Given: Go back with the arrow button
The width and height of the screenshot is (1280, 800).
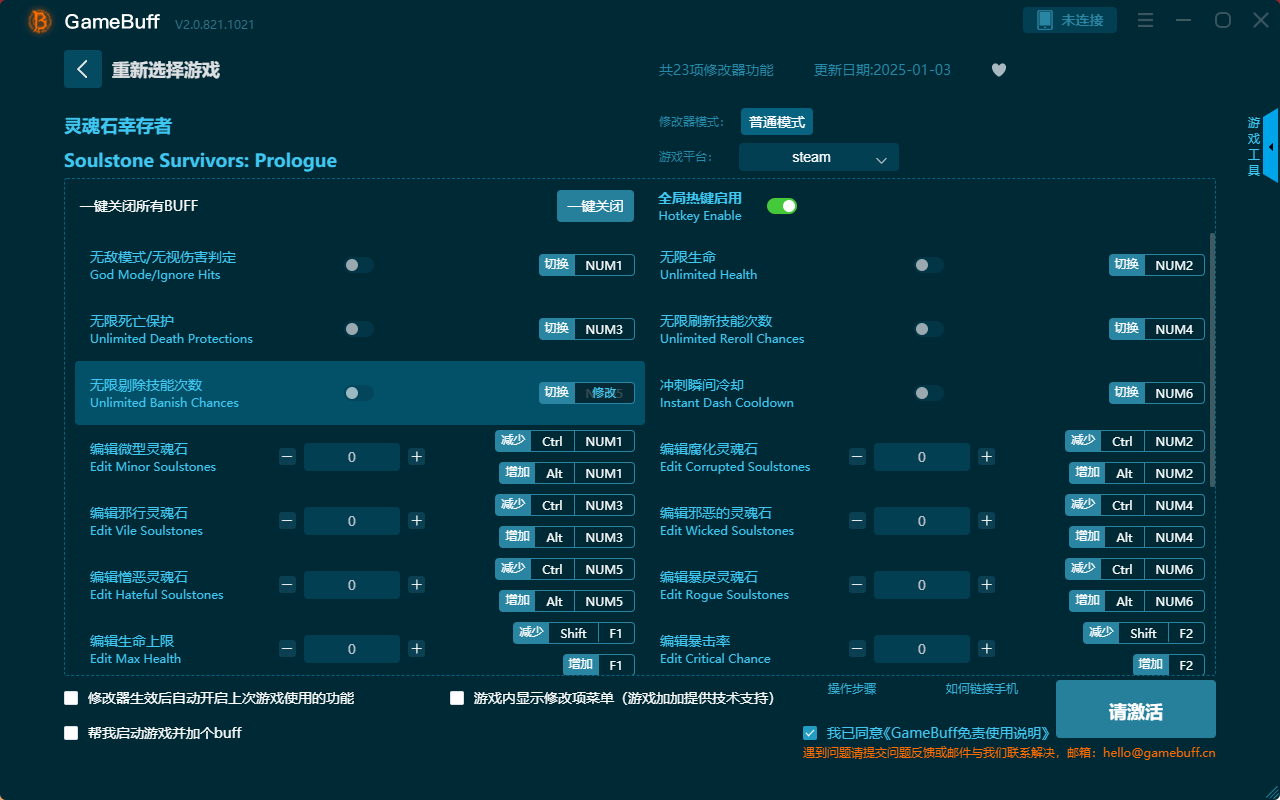Looking at the screenshot, I should [83, 69].
